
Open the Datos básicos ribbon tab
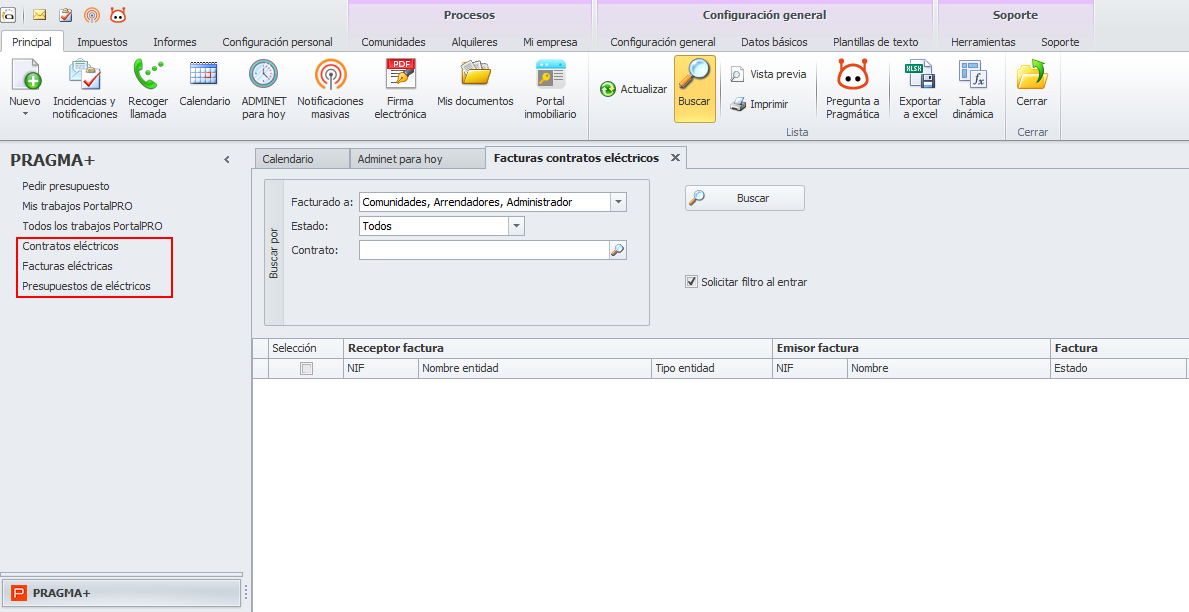coord(774,42)
